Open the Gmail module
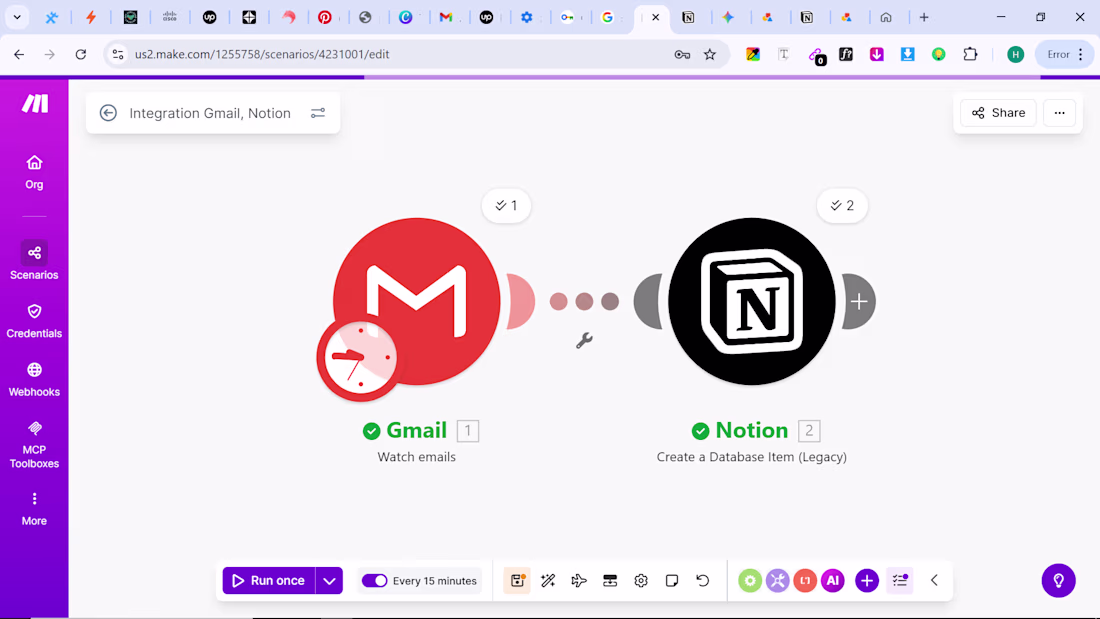 [x=417, y=301]
